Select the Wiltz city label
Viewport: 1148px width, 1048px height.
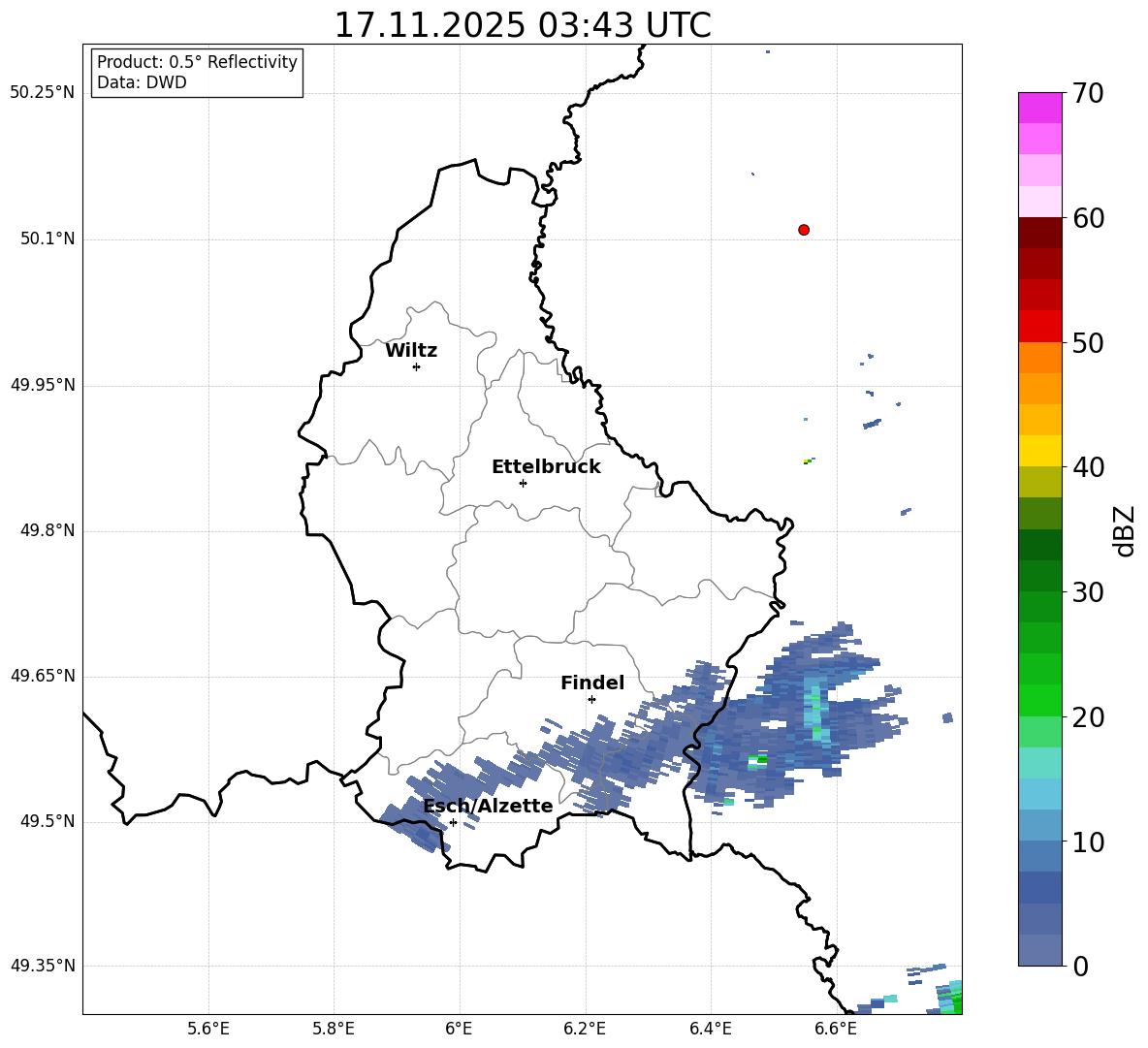411,351
